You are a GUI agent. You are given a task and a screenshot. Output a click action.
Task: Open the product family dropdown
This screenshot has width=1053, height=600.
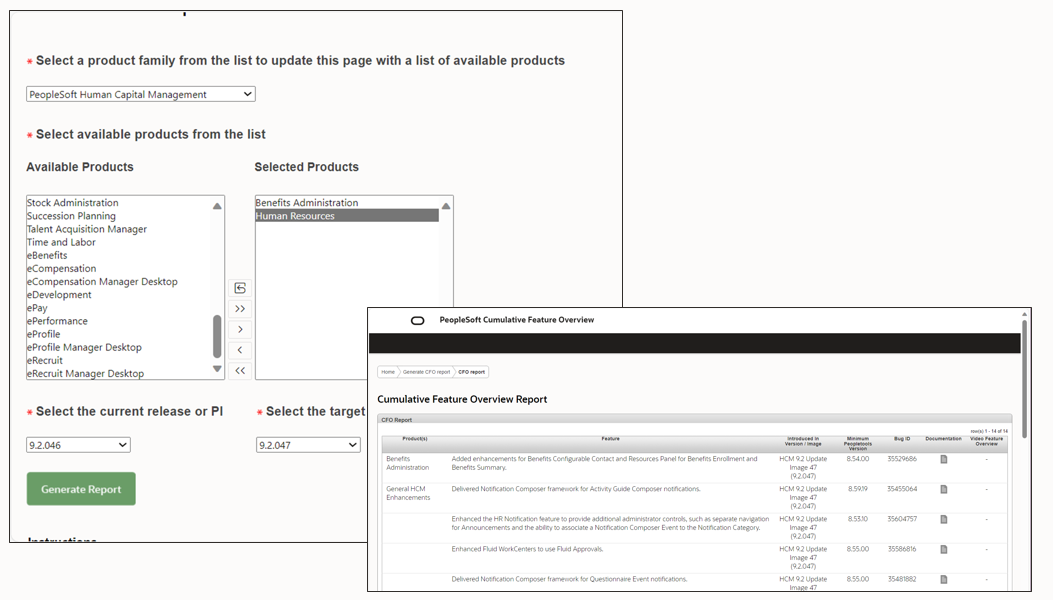140,94
